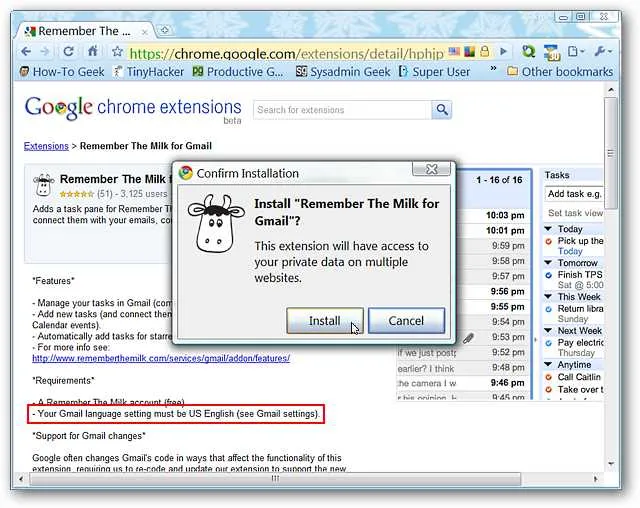Click the address bar URL
This screenshot has width=640, height=508.
tap(287, 53)
